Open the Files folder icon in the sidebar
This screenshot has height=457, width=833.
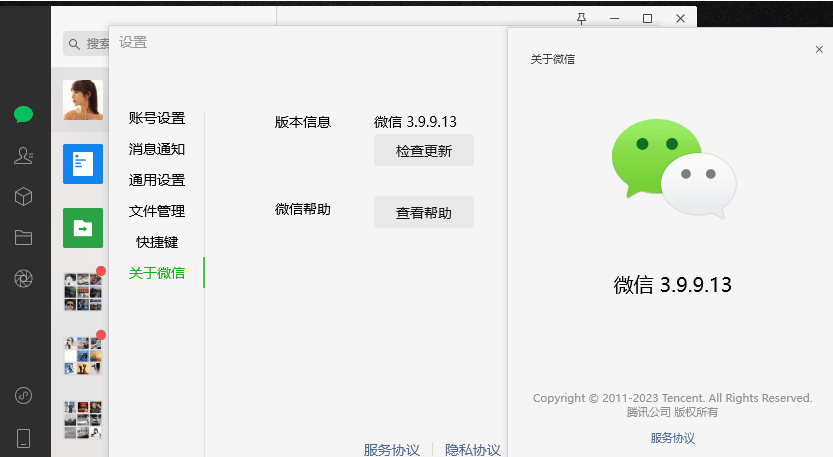(23, 238)
